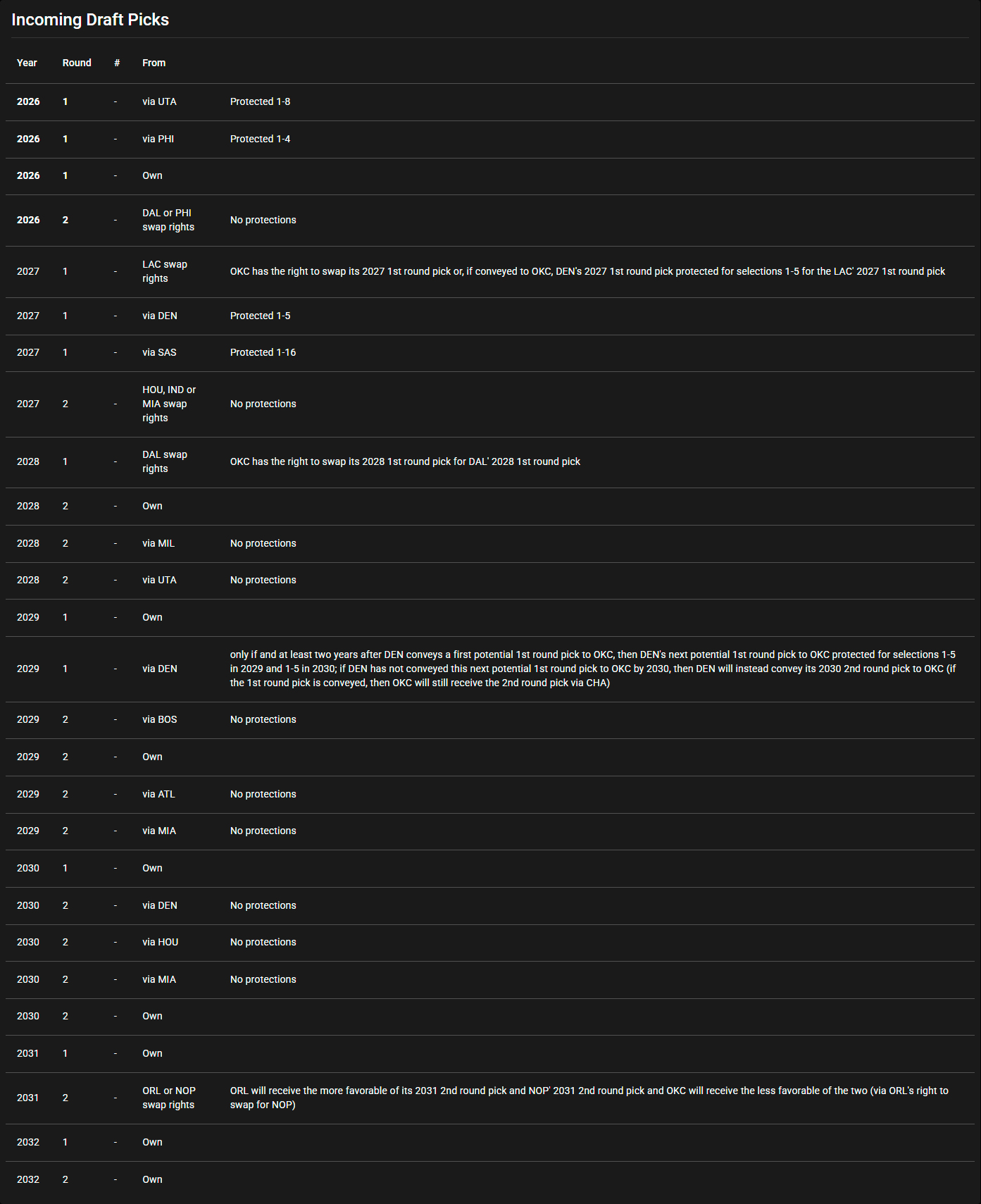Select the 2026 via UTA pick row

pos(490,102)
